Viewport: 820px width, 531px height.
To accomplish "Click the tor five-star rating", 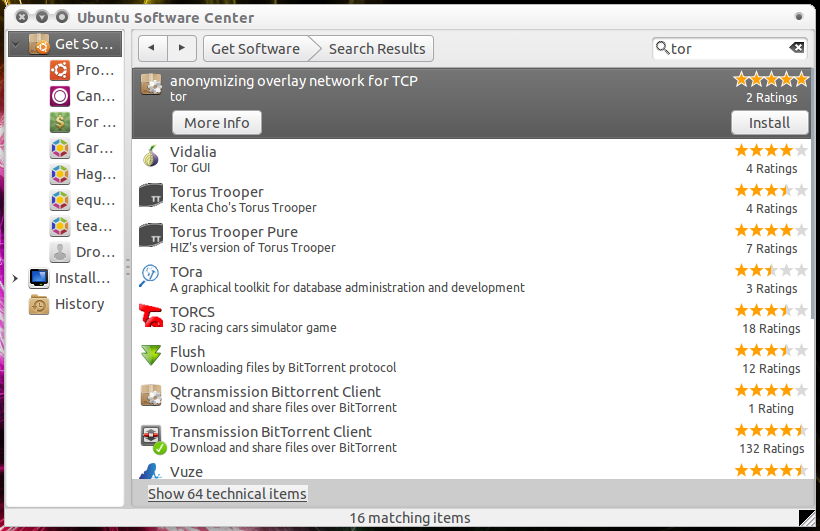I will [x=771, y=80].
